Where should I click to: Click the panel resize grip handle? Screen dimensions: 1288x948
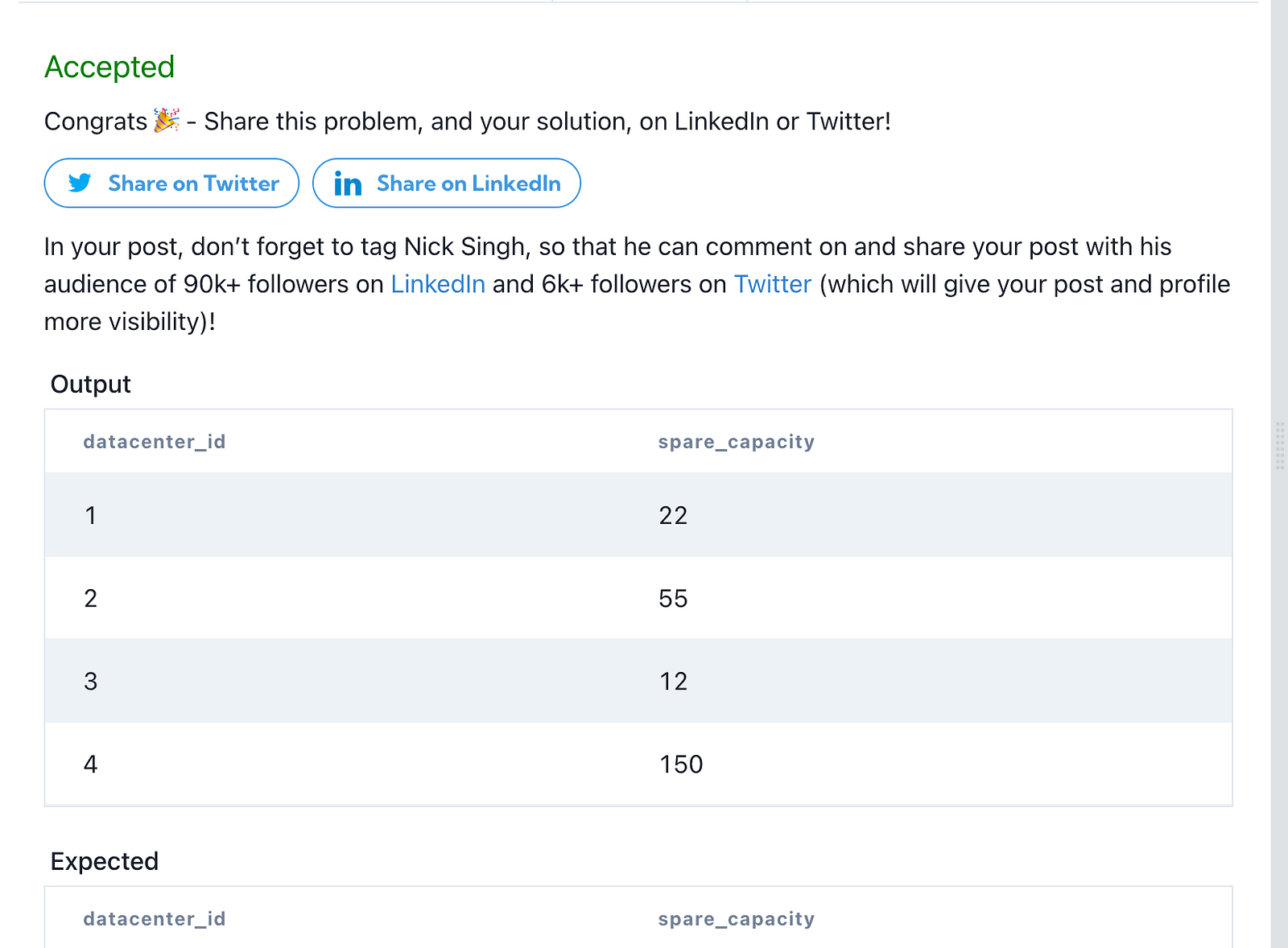click(x=1279, y=445)
